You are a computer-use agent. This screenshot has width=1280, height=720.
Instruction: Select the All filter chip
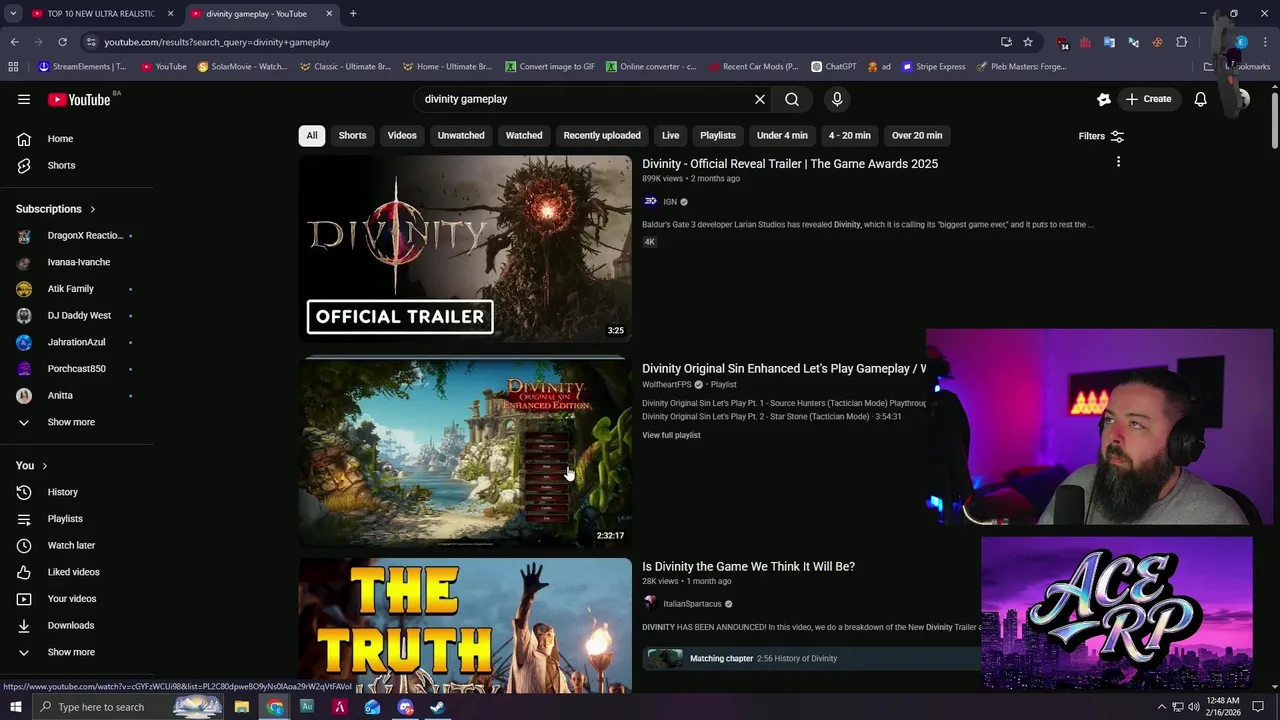[312, 135]
